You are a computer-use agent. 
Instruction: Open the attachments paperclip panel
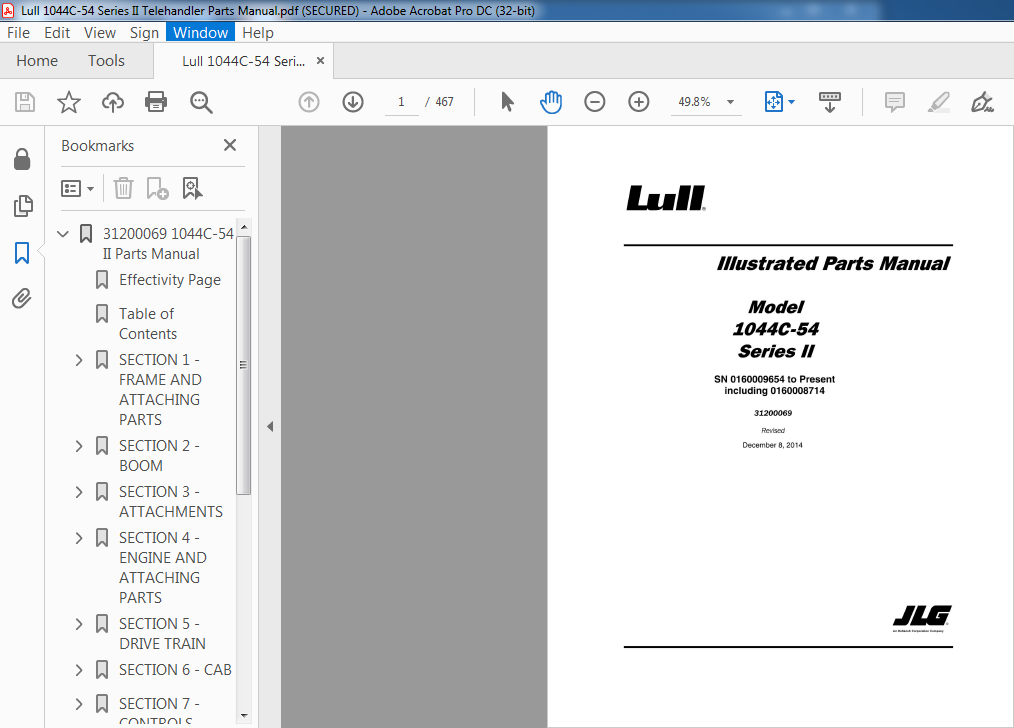(21, 299)
